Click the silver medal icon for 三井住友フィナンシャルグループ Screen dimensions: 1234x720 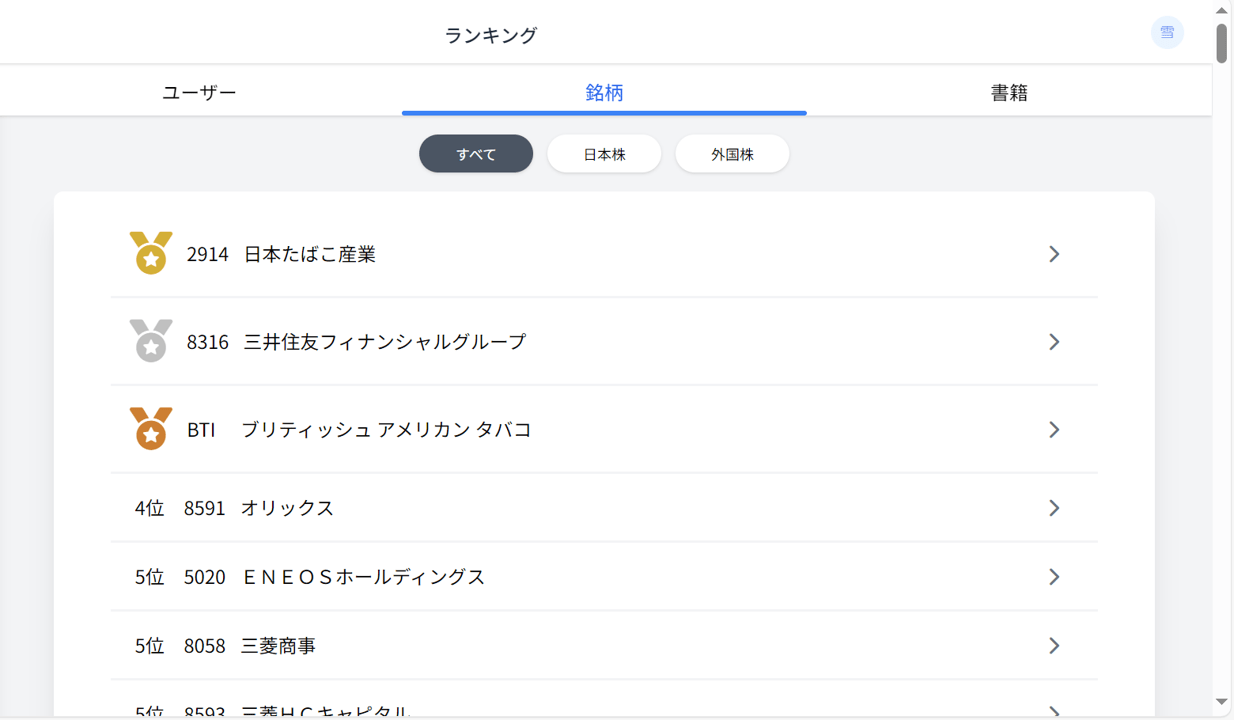[151, 341]
